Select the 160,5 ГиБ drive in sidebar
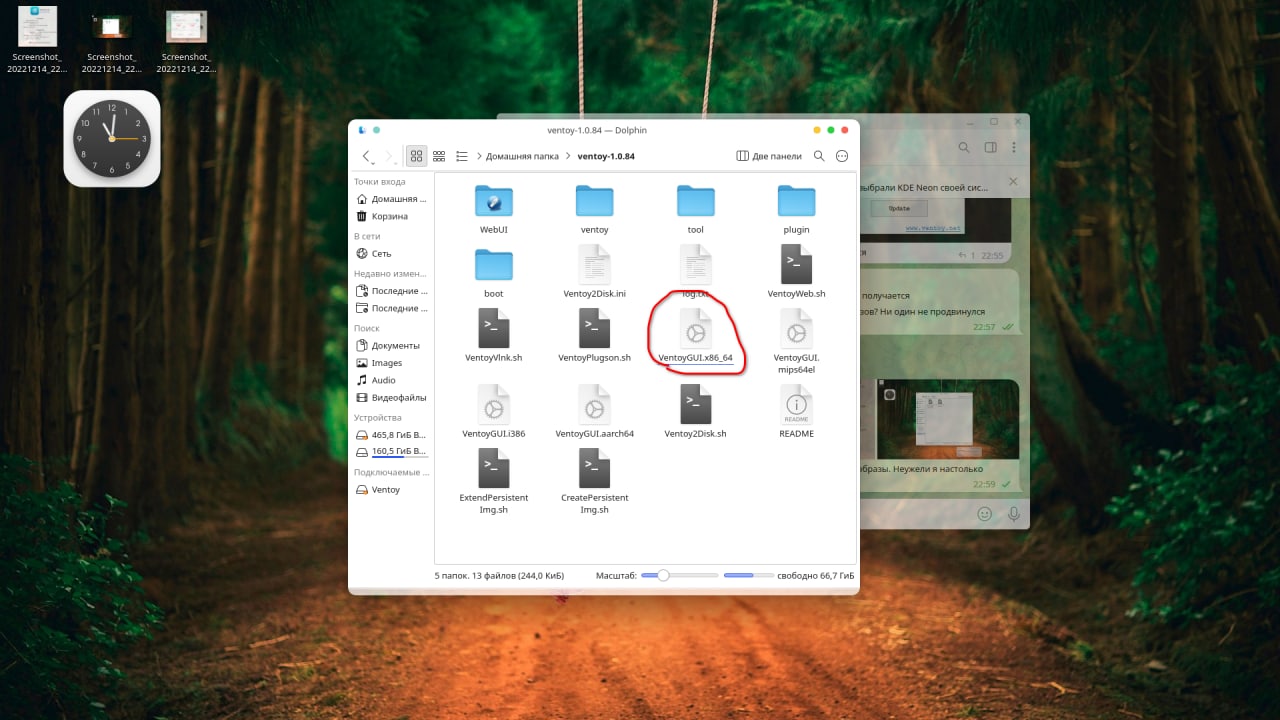1280x720 pixels. (391, 452)
